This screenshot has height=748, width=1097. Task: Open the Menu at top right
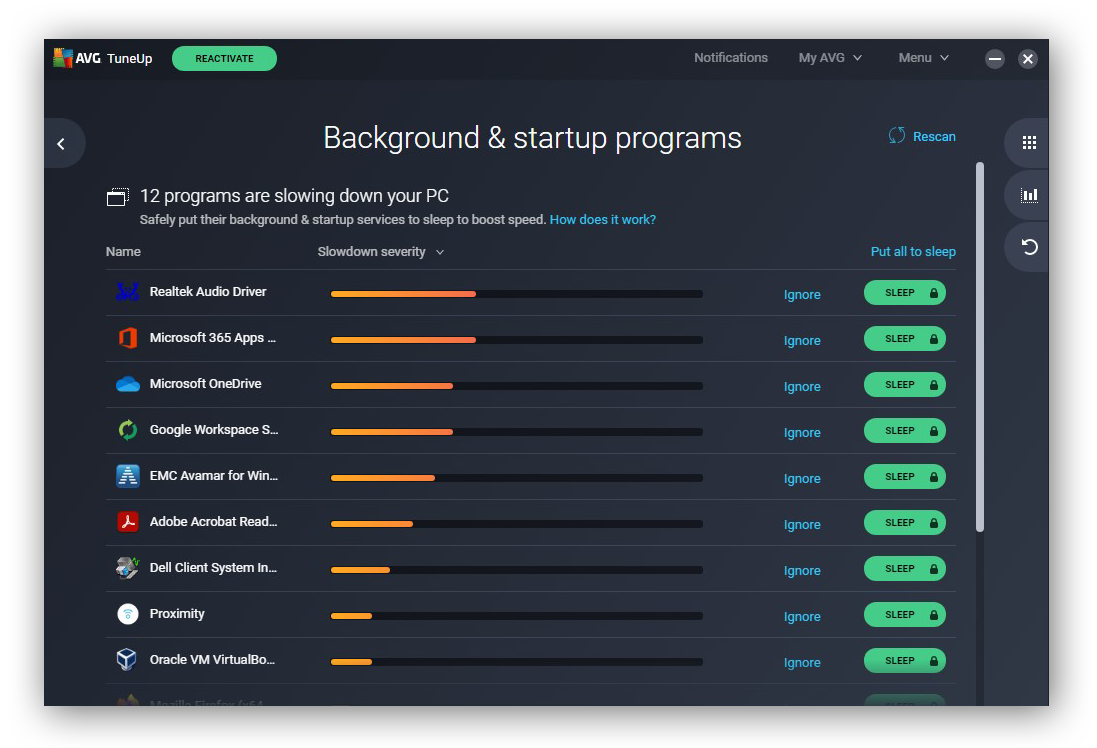(x=922, y=57)
